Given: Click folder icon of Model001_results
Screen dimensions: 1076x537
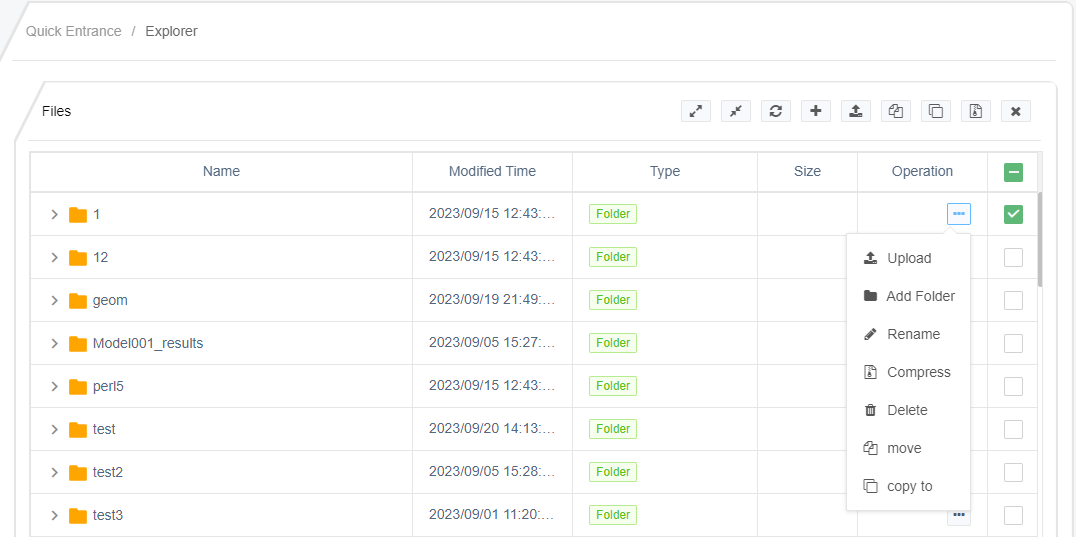Looking at the screenshot, I should click(78, 344).
